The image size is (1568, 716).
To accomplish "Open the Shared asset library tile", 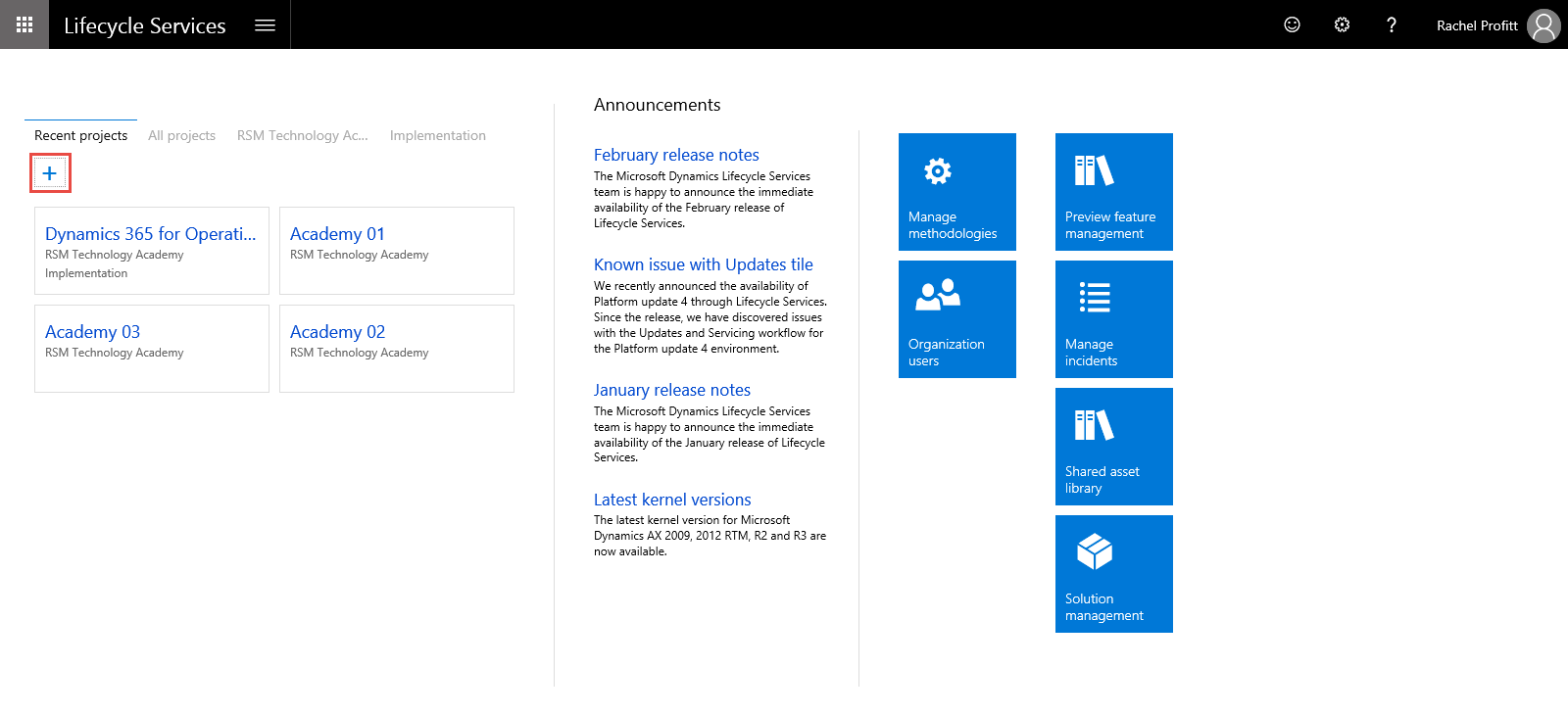I will pos(1114,447).
